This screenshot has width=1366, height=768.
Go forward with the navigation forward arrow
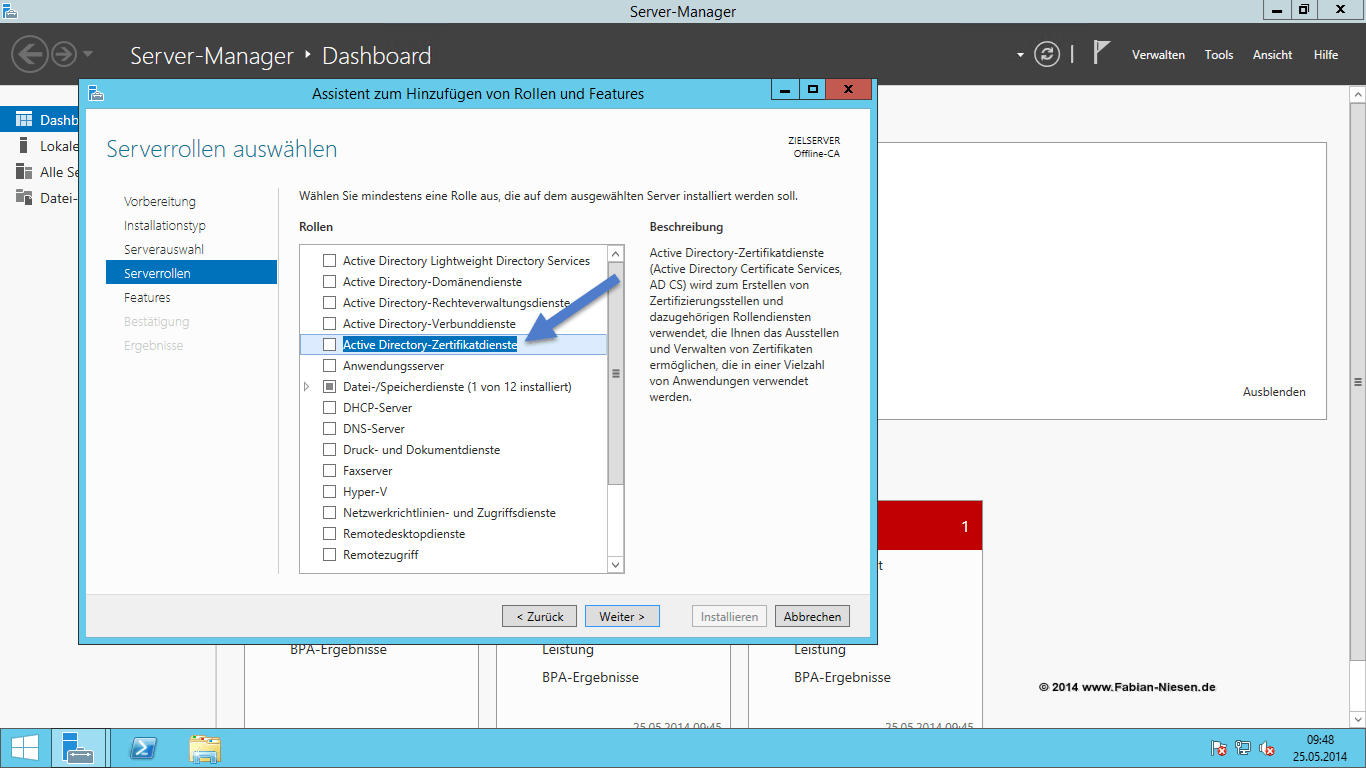pyautogui.click(x=64, y=52)
